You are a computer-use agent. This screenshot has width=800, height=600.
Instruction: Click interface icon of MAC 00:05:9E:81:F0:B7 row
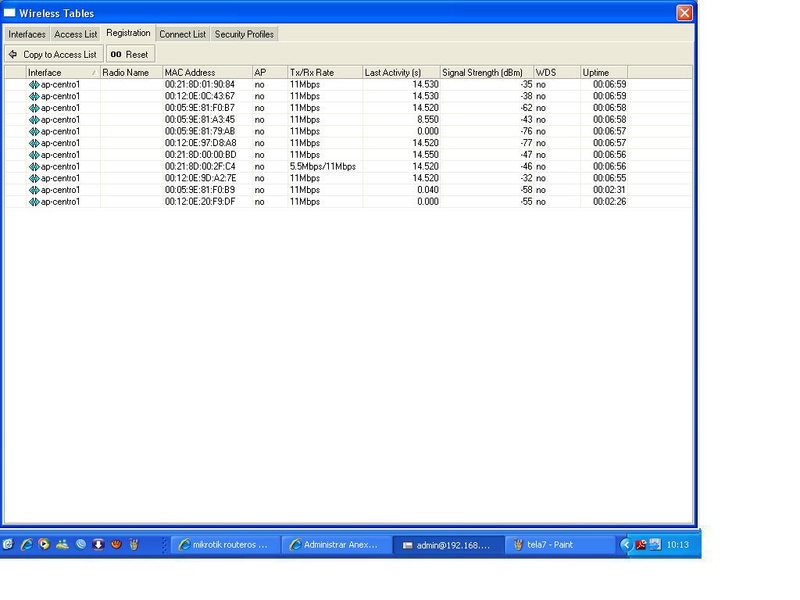point(34,108)
